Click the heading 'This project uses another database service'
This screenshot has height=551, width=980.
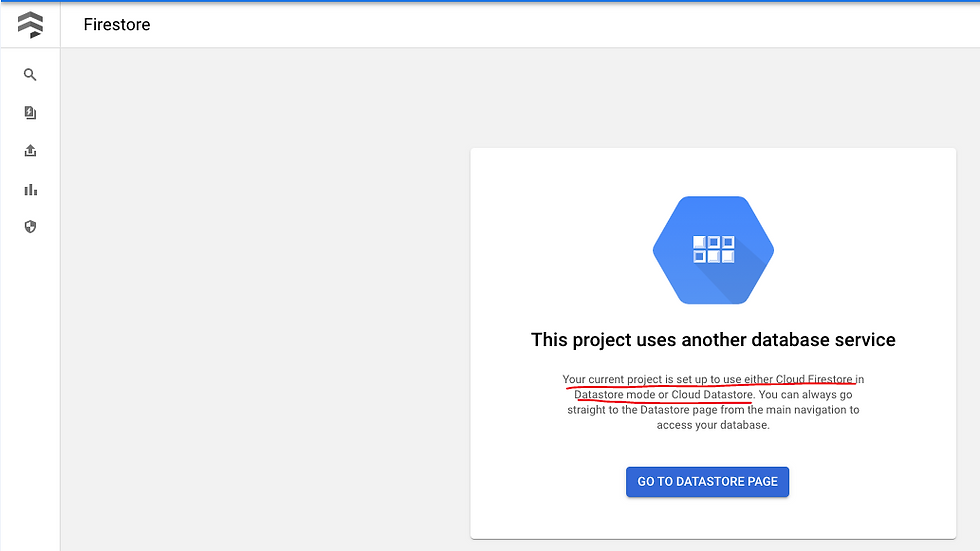(713, 340)
